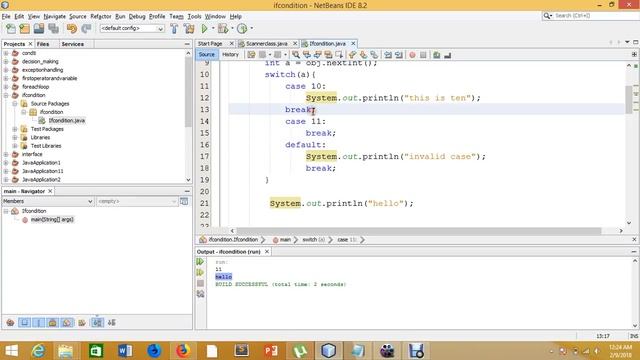640x360 pixels.
Task: Click the editor vertical scrollbar thumb
Action: pos(629,100)
